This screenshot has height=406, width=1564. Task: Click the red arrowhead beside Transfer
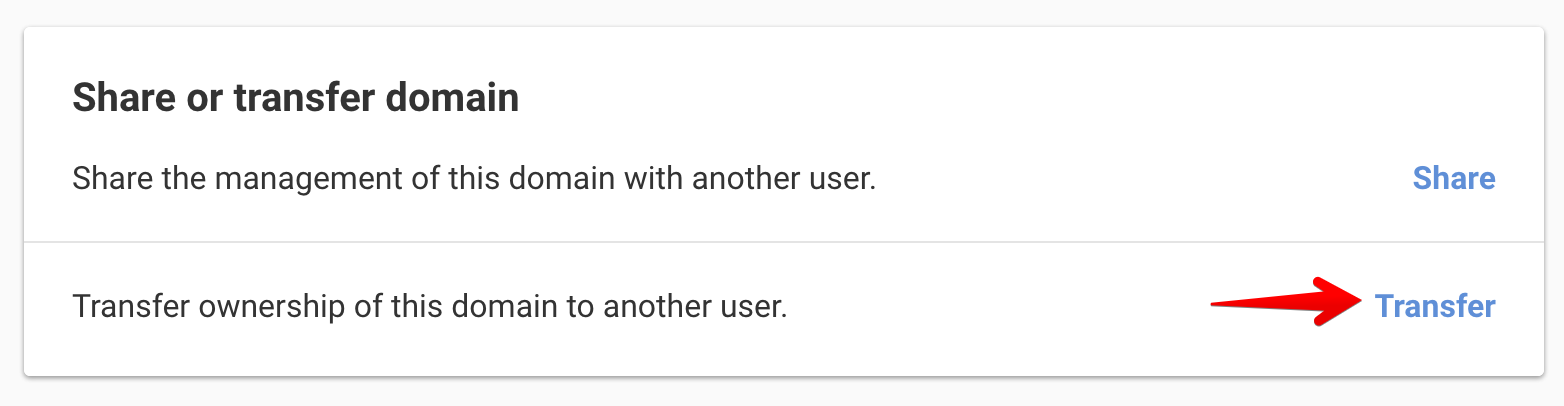(x=1340, y=301)
